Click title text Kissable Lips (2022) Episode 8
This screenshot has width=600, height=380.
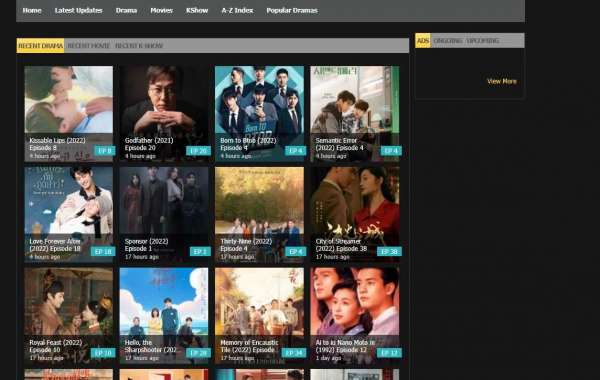[x=57, y=144]
